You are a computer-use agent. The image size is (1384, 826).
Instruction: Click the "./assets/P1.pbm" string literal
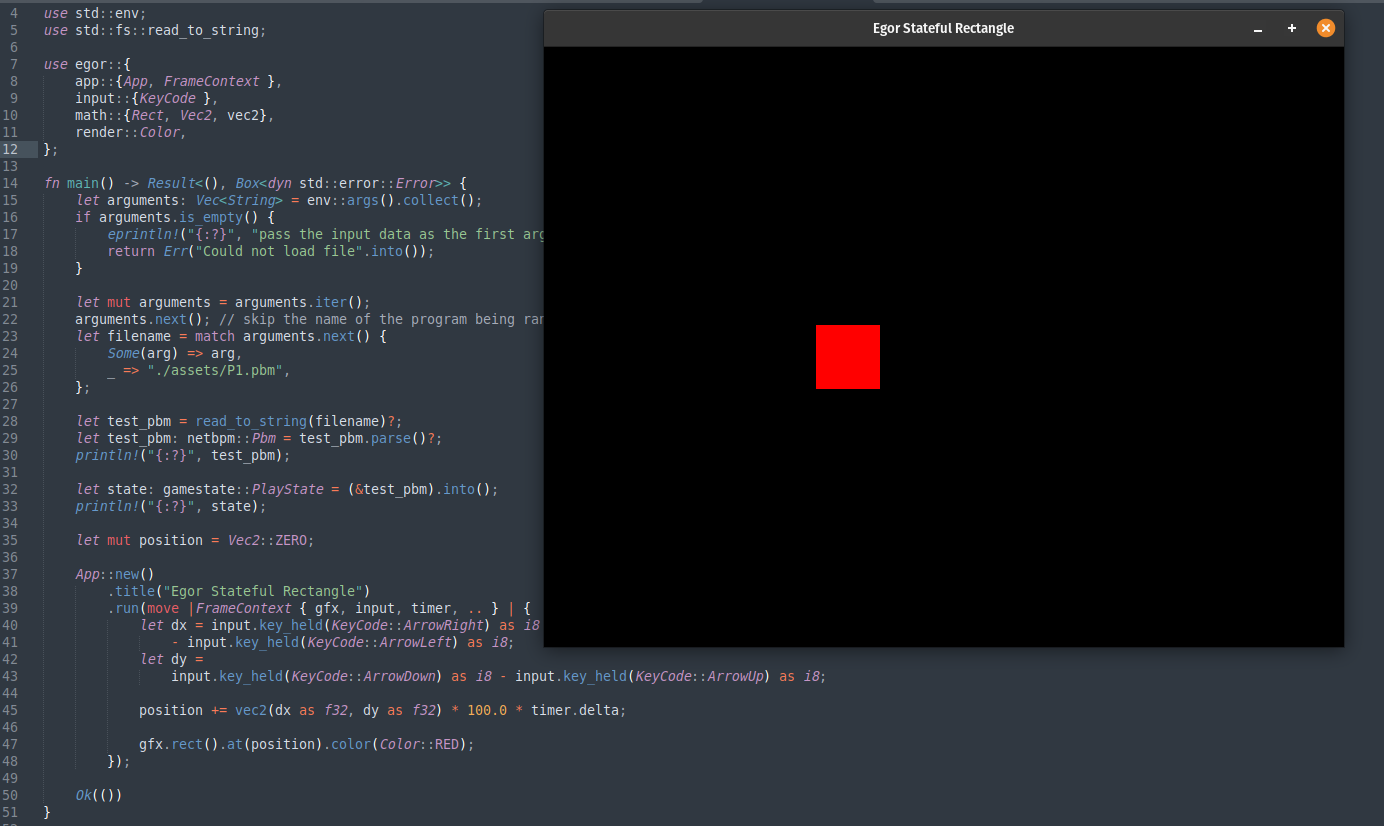[218, 370]
